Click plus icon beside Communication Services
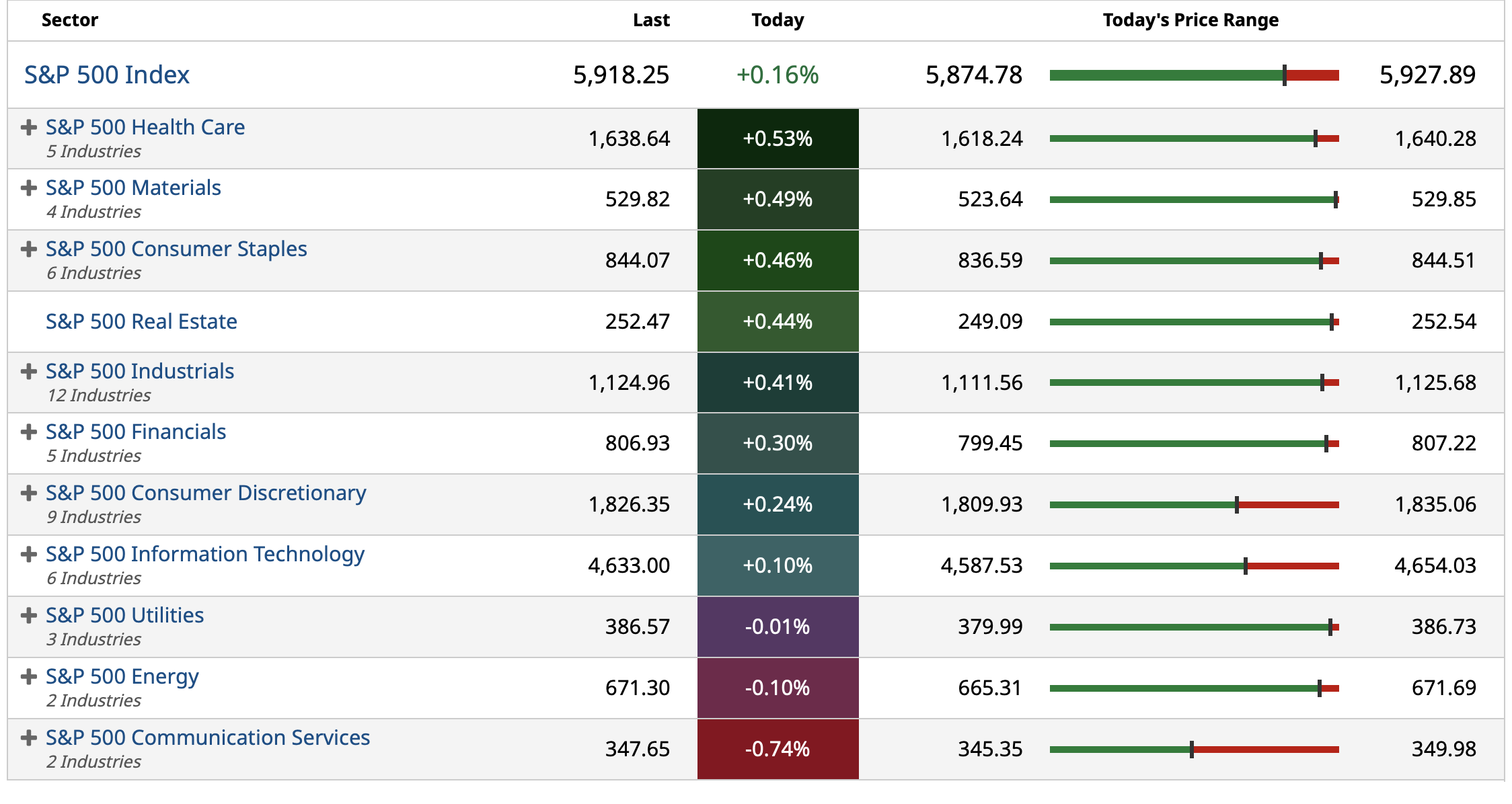Image resolution: width=1512 pixels, height=804 pixels. [x=28, y=738]
